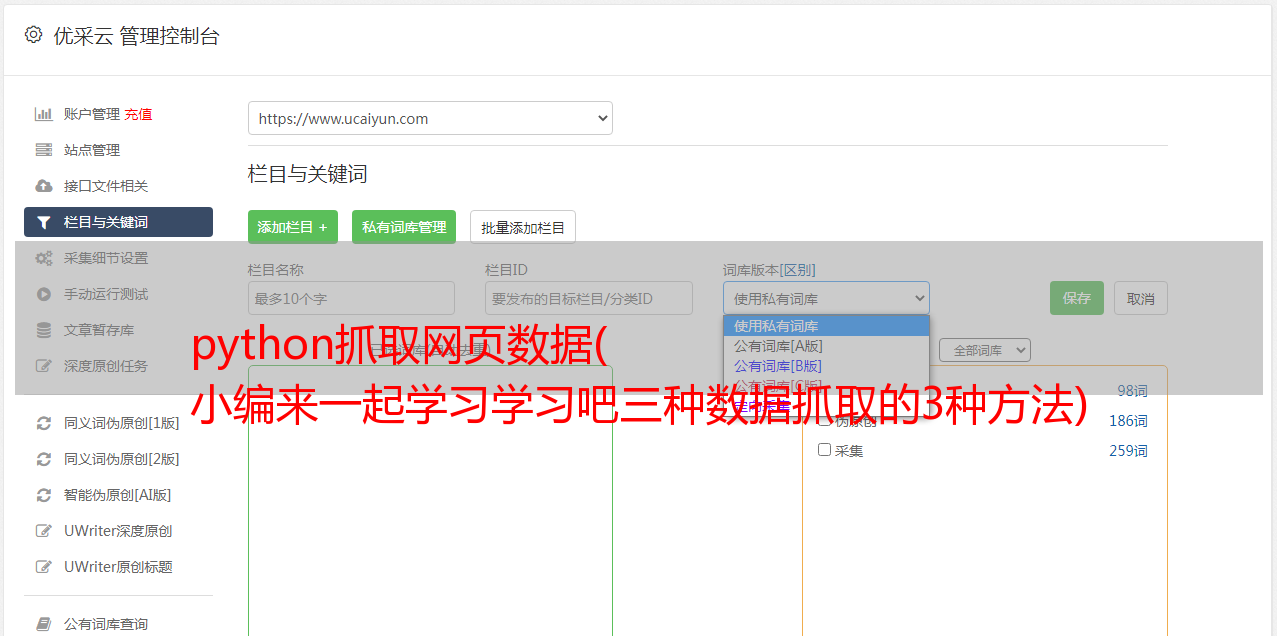Open 接口文件相关 in the sidebar

click(106, 186)
